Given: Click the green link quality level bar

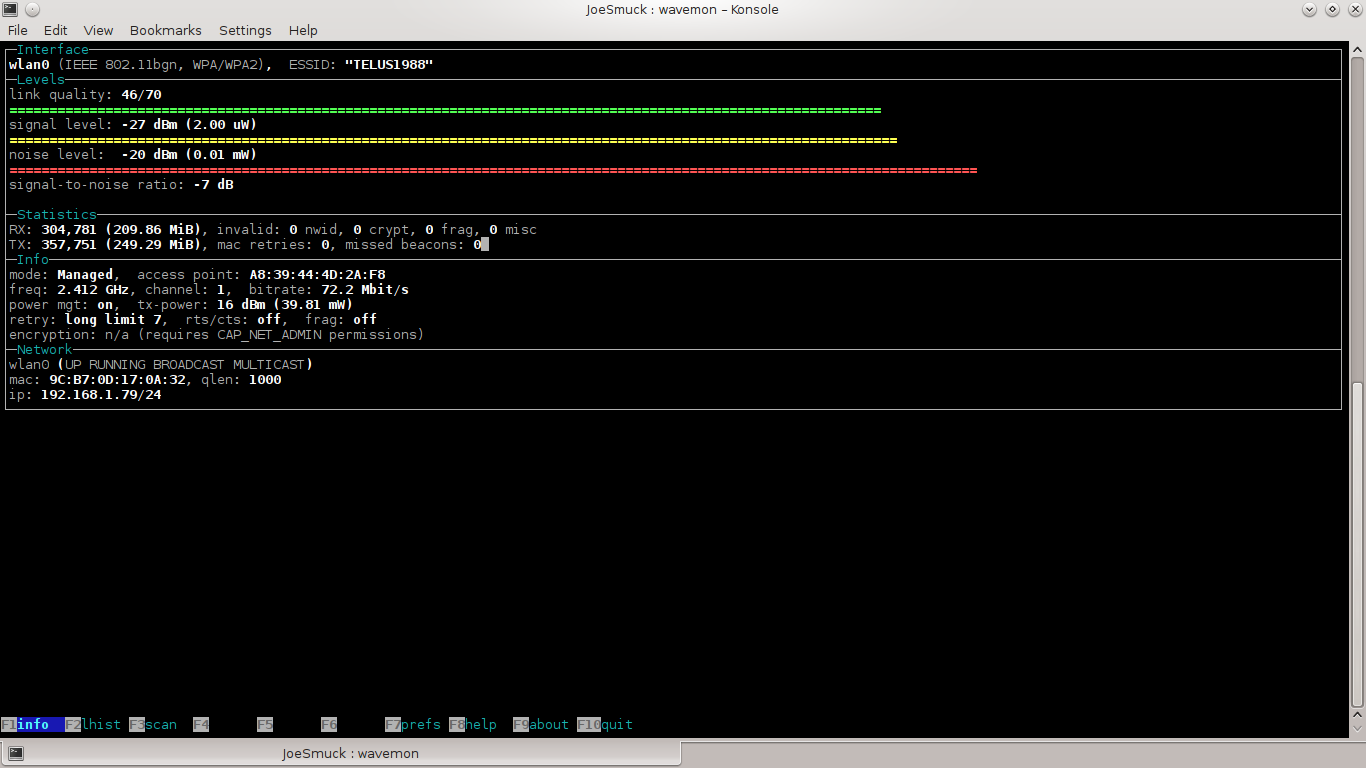Looking at the screenshot, I should [x=445, y=110].
